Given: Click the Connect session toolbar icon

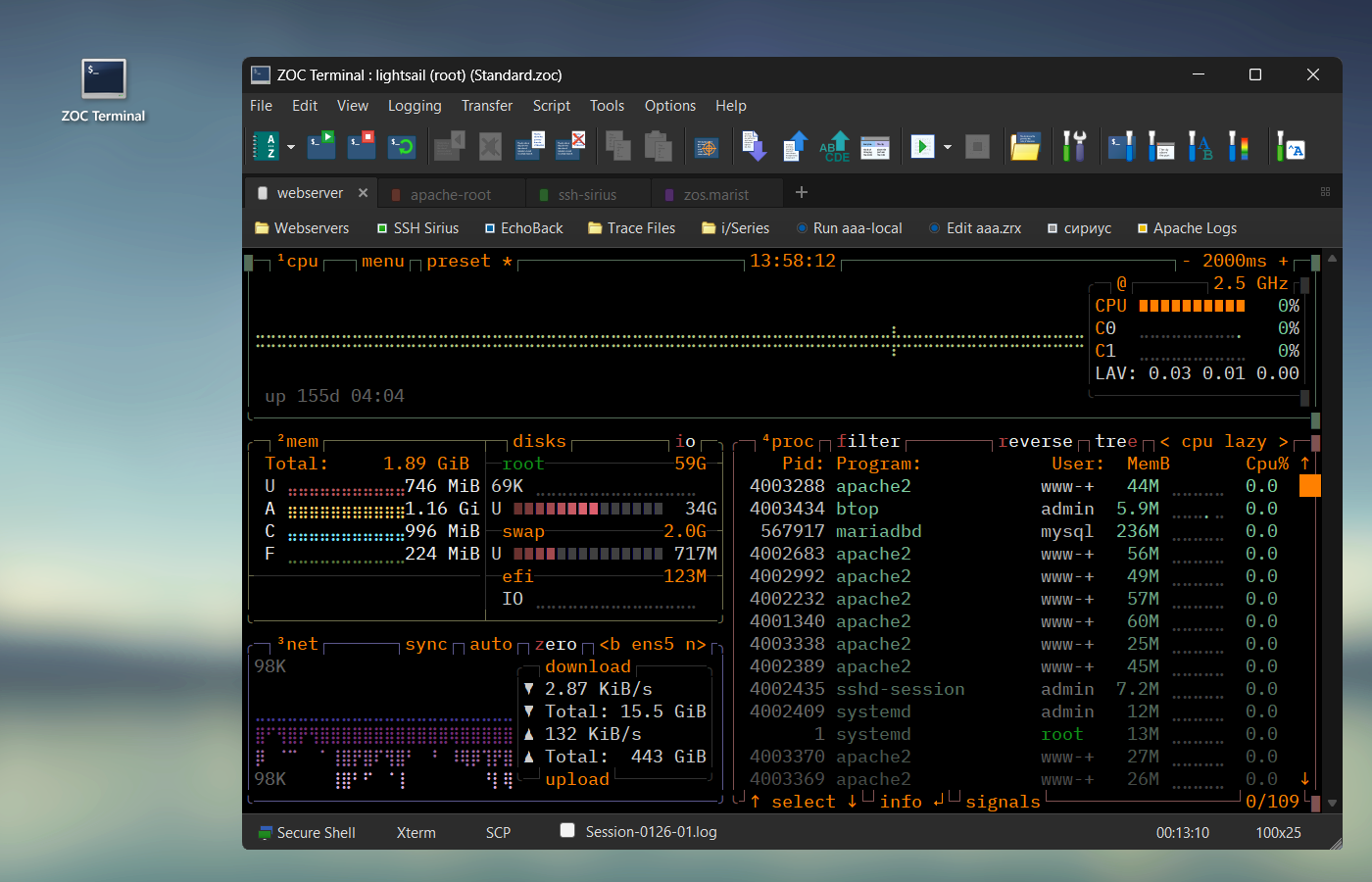Looking at the screenshot, I should tap(321, 147).
